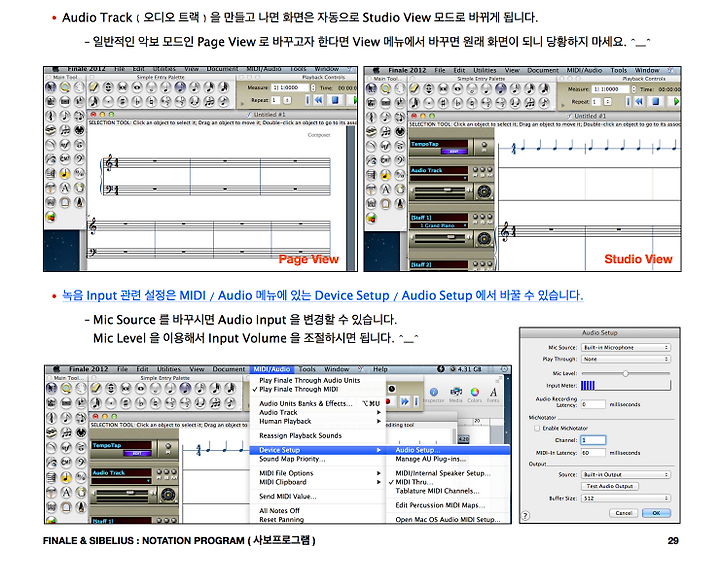The height and width of the screenshot is (585, 720).
Task: Open the Buffer Size 512 dropdown
Action: click(x=626, y=498)
